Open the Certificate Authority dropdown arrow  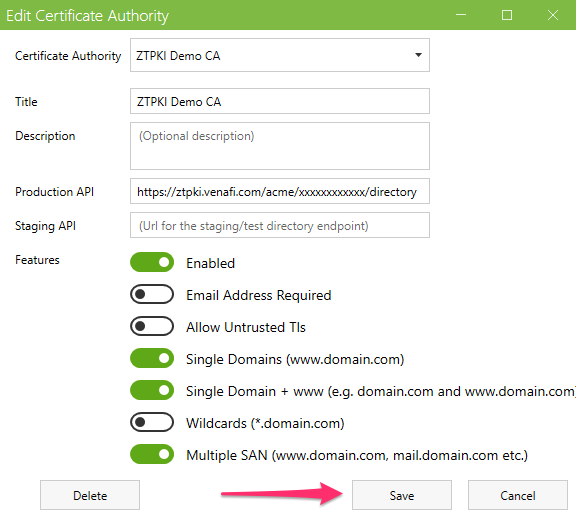tap(418, 55)
